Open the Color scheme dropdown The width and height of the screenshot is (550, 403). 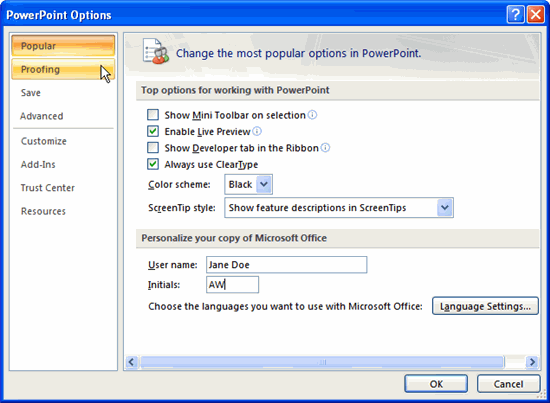264,184
